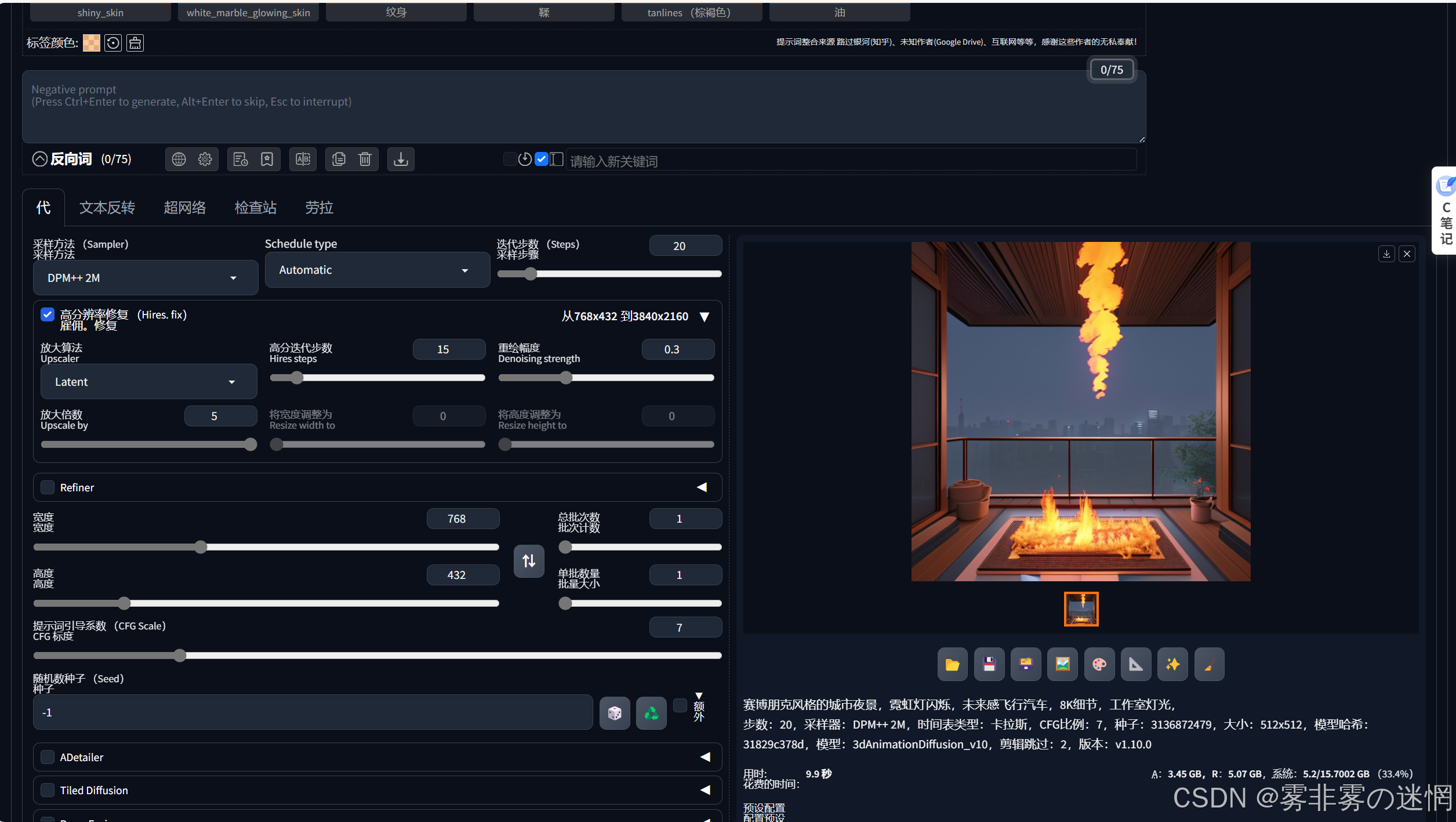Click the green recycle seed icon
Viewport: 1456px width, 822px height.
tap(651, 713)
